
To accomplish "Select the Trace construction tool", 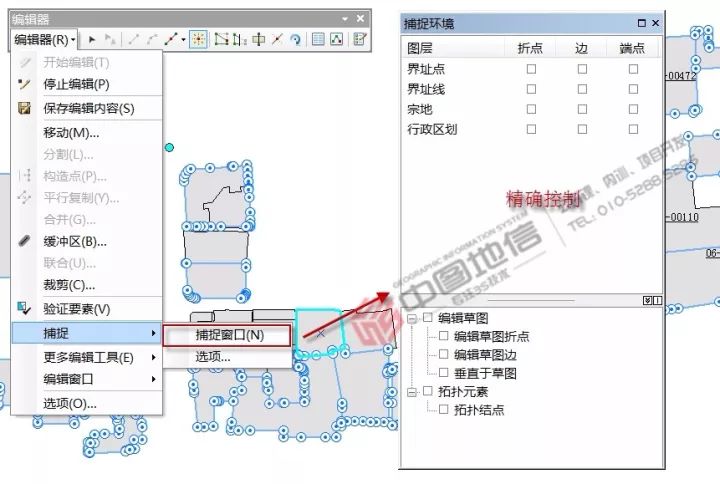I will pyautogui.click(x=171, y=40).
